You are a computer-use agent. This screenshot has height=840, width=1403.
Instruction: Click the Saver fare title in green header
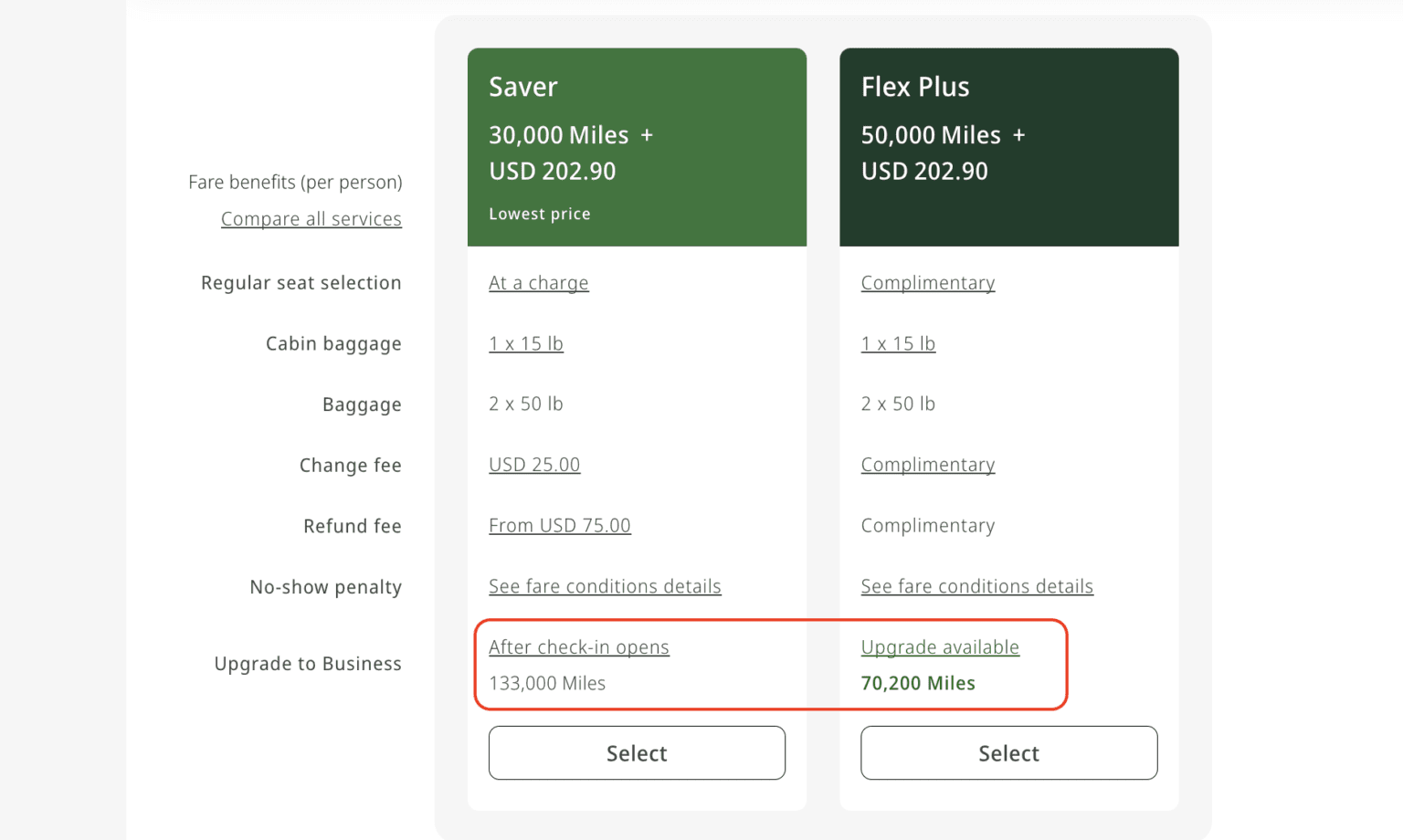(x=522, y=87)
